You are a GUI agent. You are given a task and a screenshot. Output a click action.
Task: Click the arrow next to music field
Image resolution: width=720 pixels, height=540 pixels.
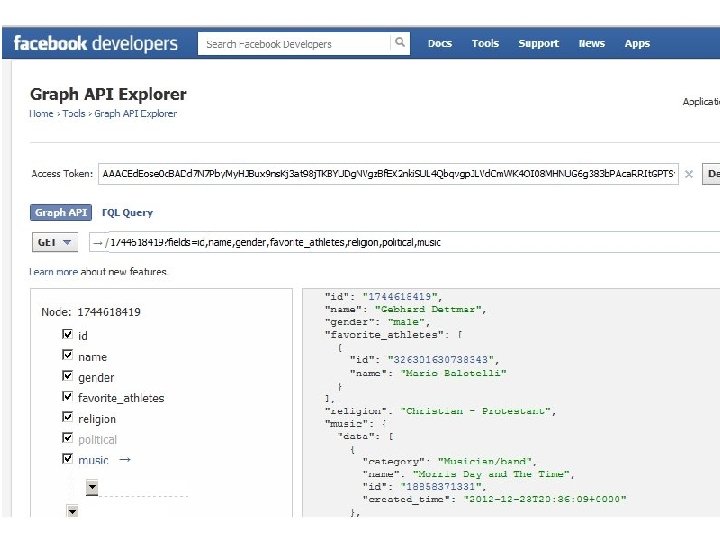[124, 459]
